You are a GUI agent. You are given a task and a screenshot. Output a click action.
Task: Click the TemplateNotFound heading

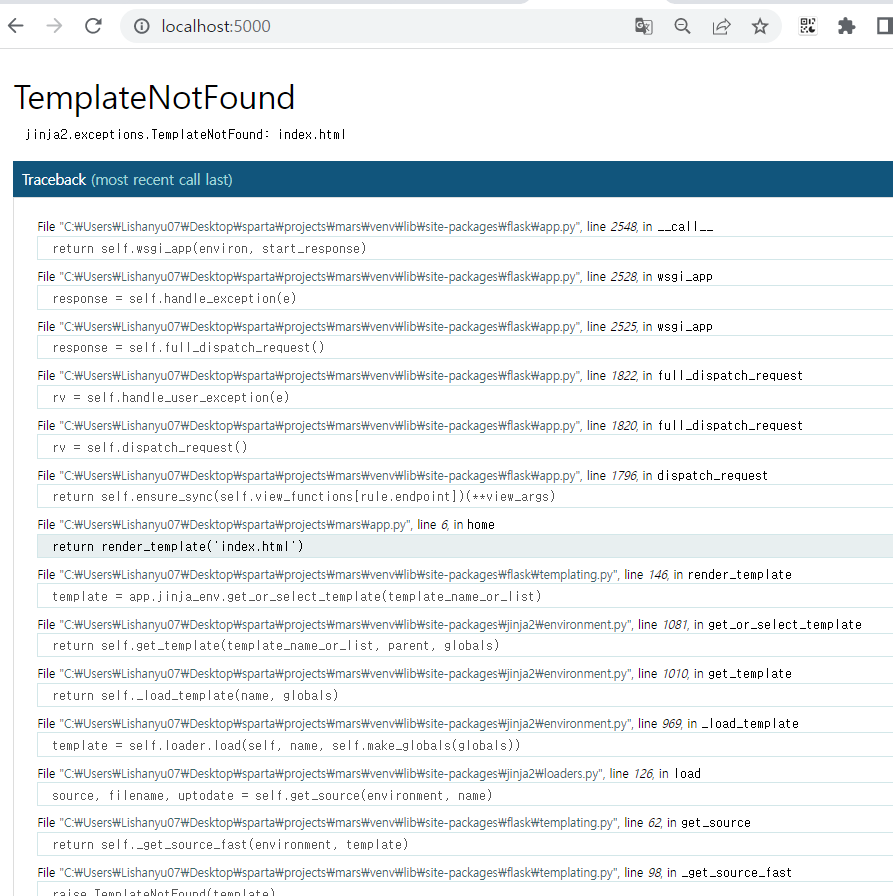[154, 98]
